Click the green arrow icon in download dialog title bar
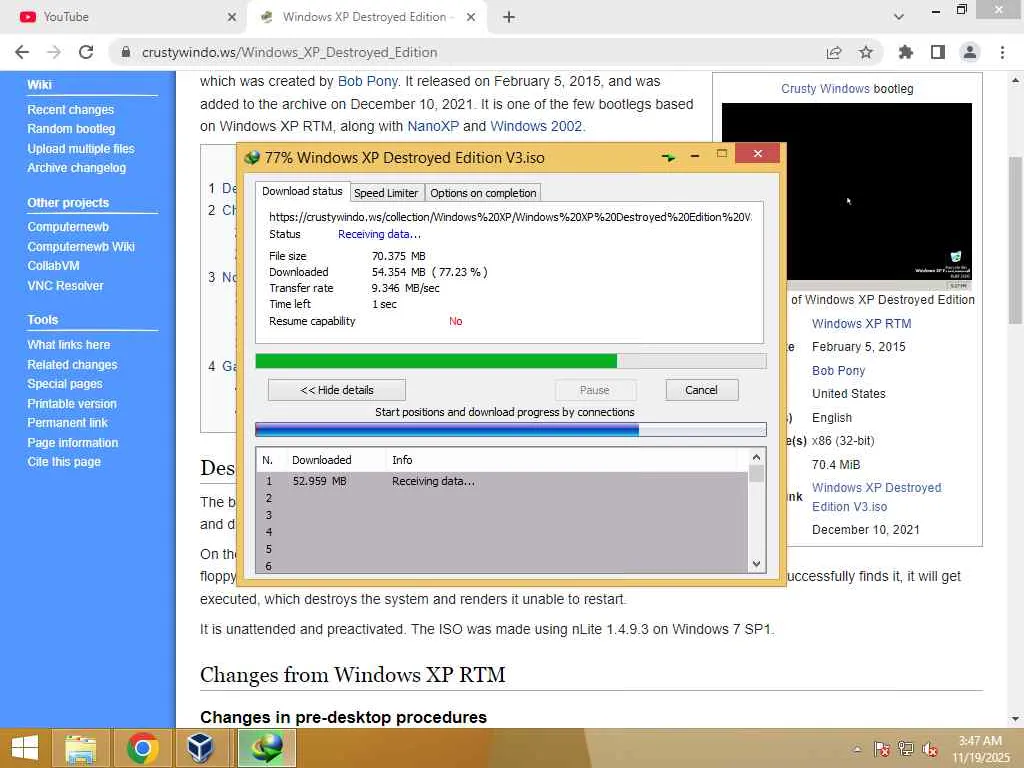 (x=668, y=157)
